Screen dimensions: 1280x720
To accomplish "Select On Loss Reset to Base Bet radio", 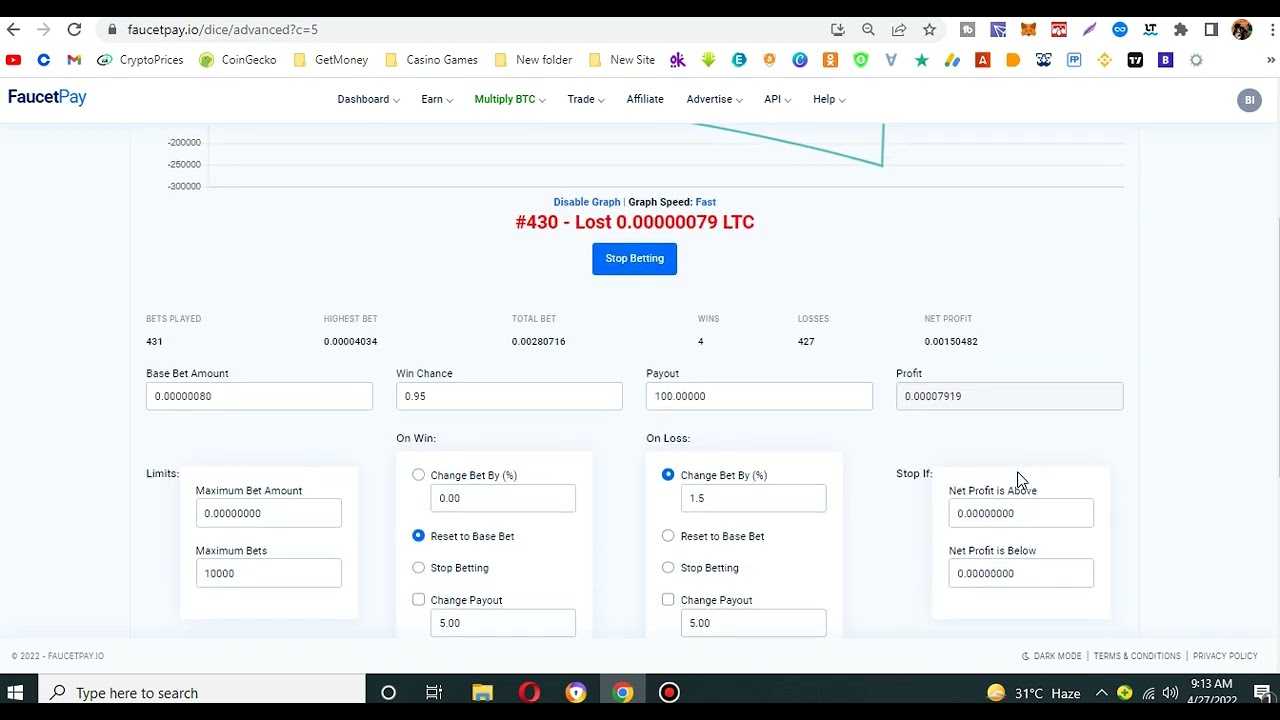I will [668, 536].
